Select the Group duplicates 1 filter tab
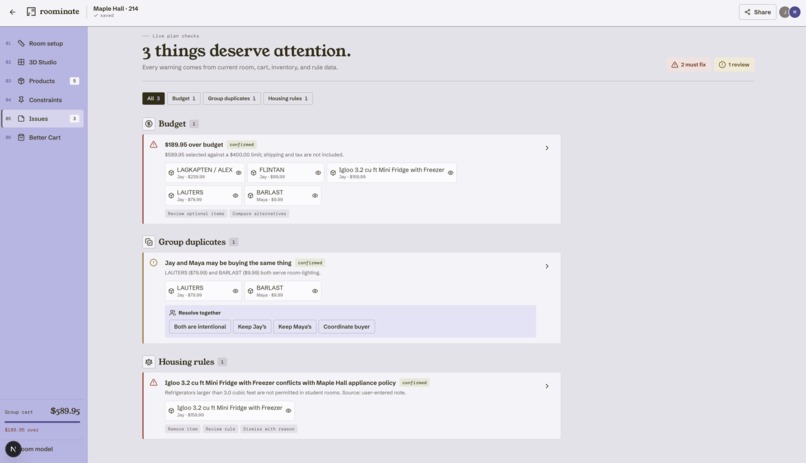Screen dimensions: 806x463 [x=232, y=98]
